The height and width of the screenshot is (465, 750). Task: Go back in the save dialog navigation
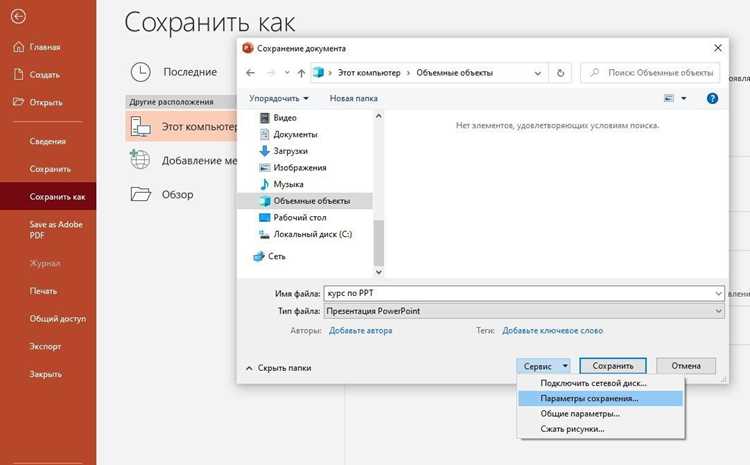click(250, 73)
